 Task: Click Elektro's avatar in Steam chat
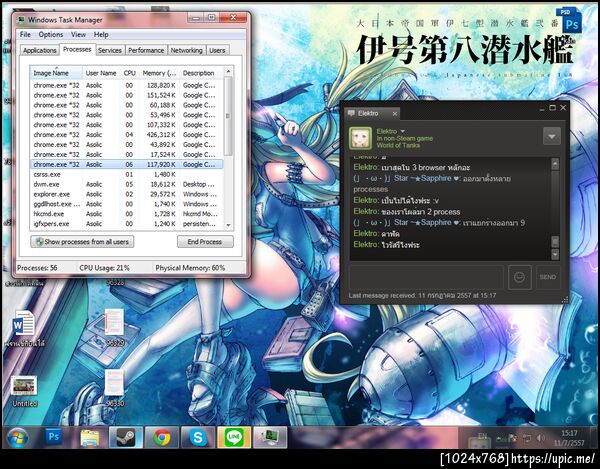coord(360,138)
